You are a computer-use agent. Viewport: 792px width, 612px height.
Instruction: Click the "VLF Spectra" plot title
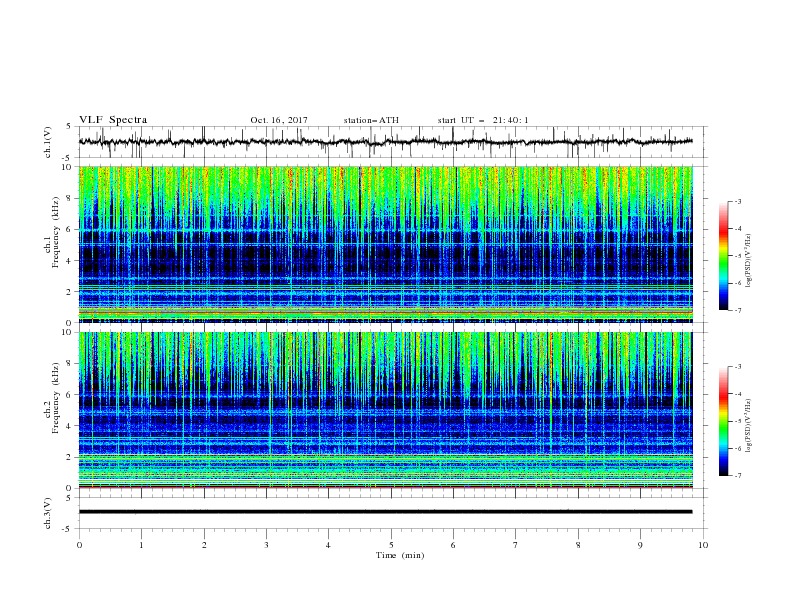[113, 120]
